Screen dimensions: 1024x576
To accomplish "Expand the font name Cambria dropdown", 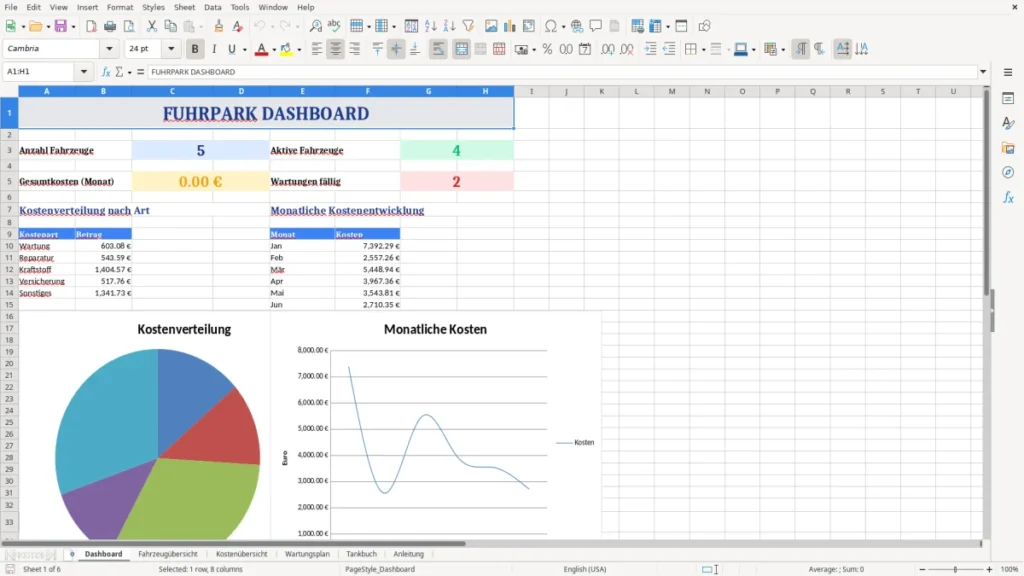I will pyautogui.click(x=109, y=49).
